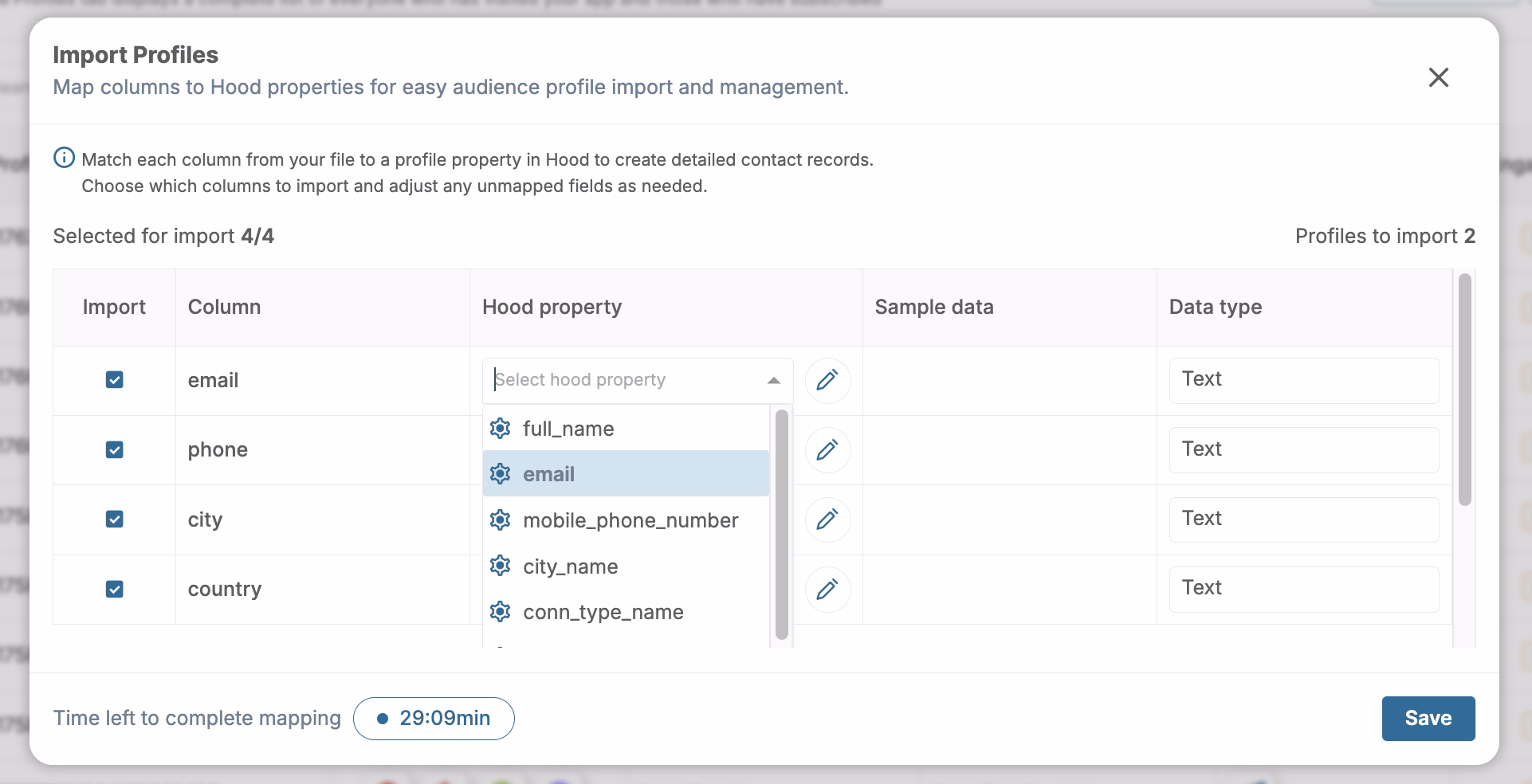The height and width of the screenshot is (784, 1532).
Task: Uncheck the email import checkbox
Action: pyautogui.click(x=115, y=380)
